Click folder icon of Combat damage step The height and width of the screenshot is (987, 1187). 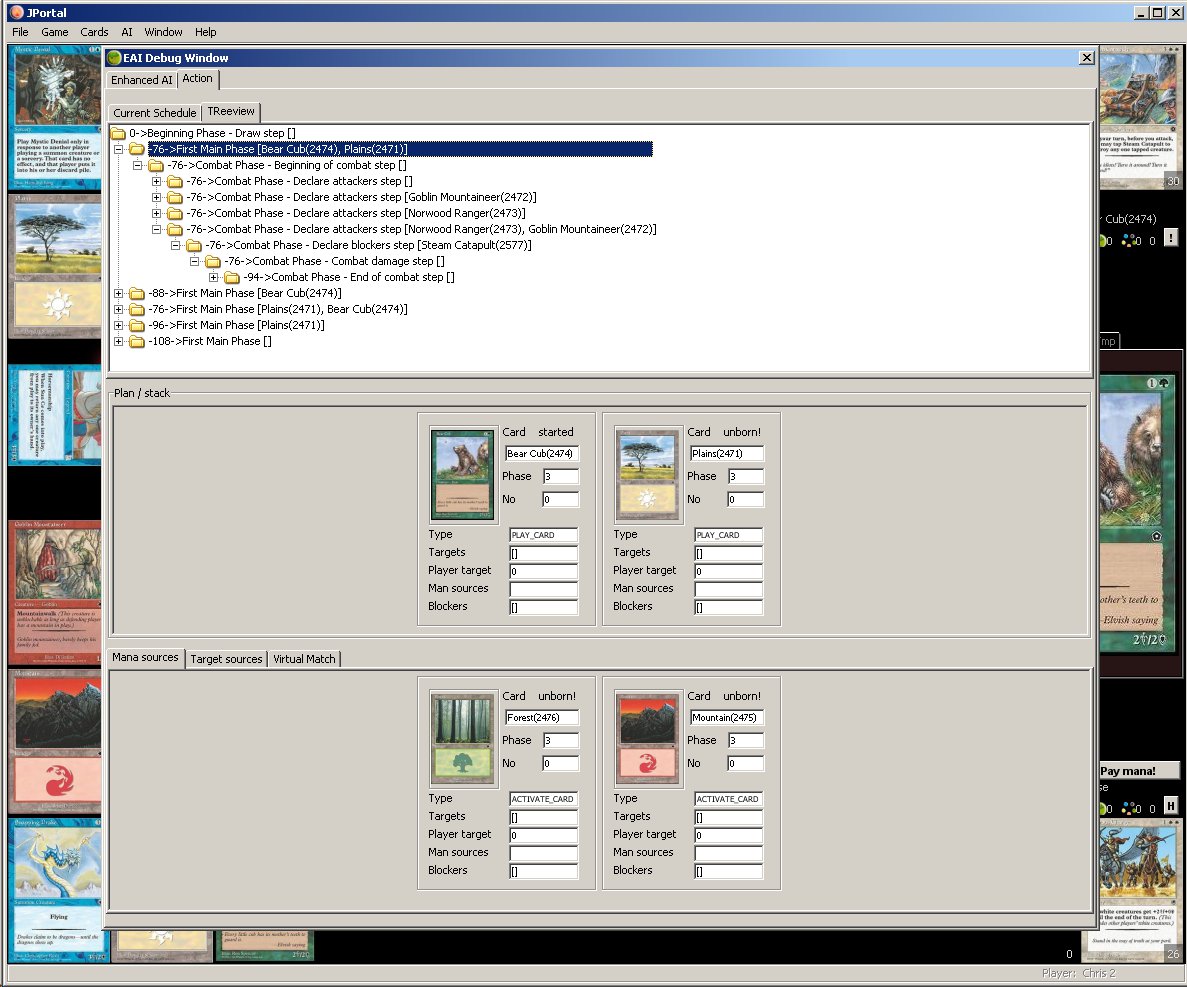point(213,261)
